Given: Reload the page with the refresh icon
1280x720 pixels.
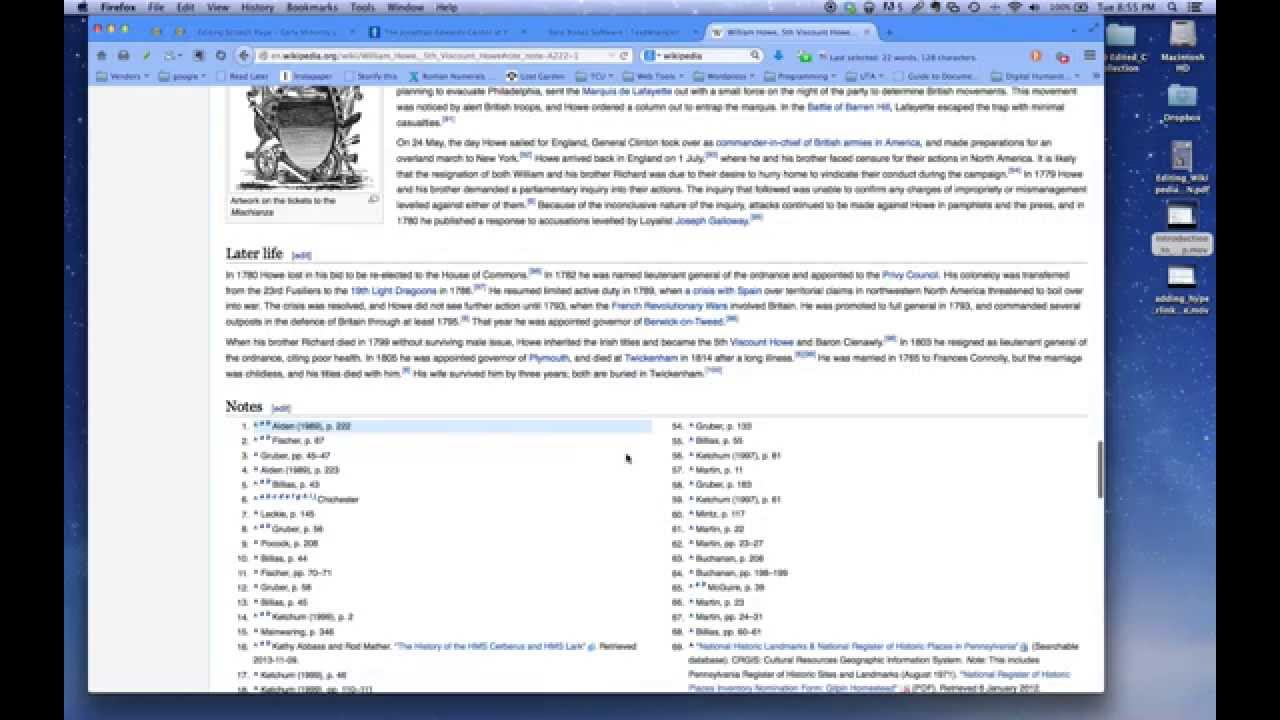Looking at the screenshot, I should coord(624,56).
